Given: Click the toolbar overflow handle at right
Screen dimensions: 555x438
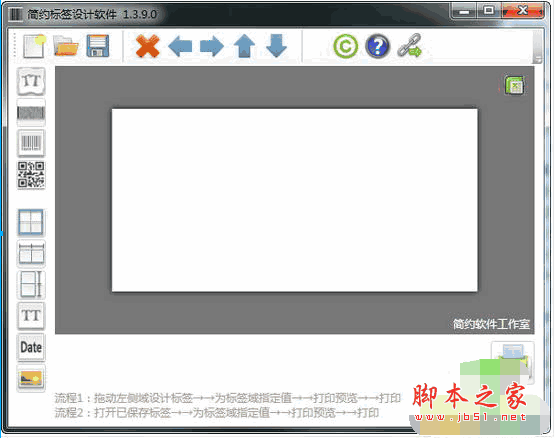Looking at the screenshot, I should (538, 46).
